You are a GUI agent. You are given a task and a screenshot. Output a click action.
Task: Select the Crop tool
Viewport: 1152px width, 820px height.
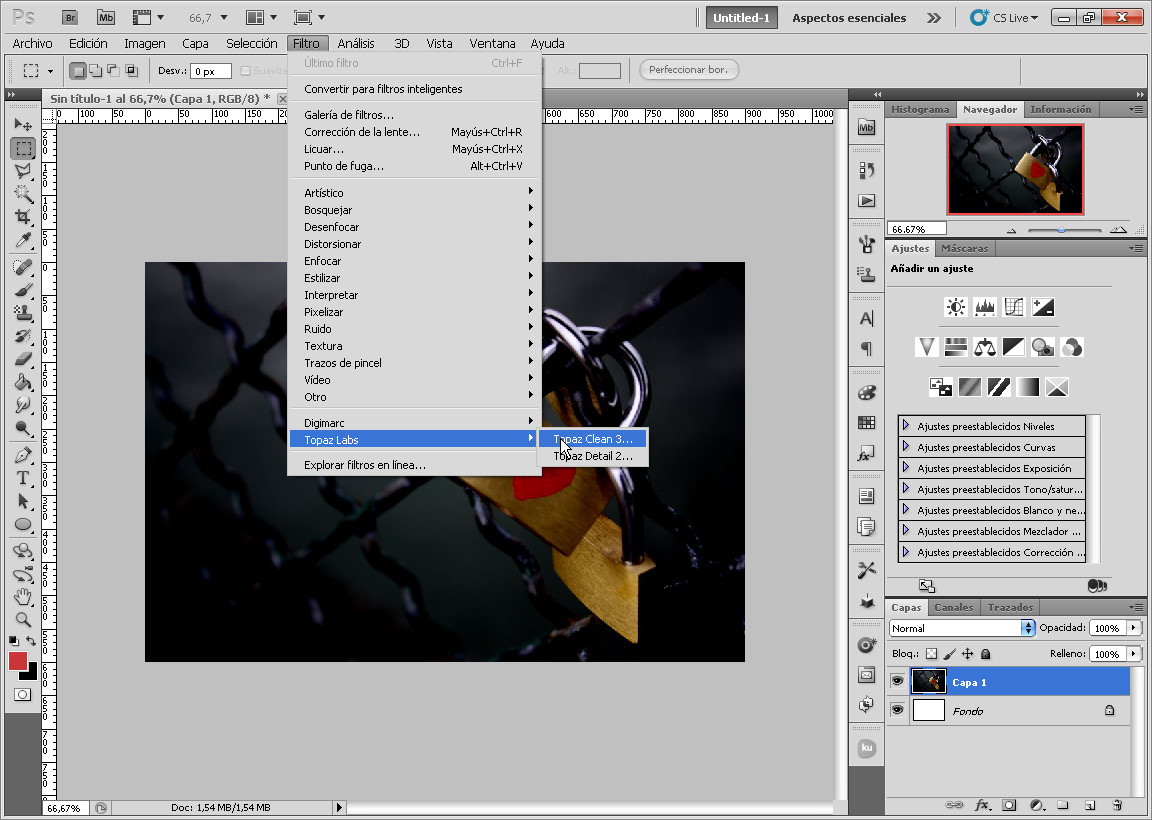tap(23, 216)
